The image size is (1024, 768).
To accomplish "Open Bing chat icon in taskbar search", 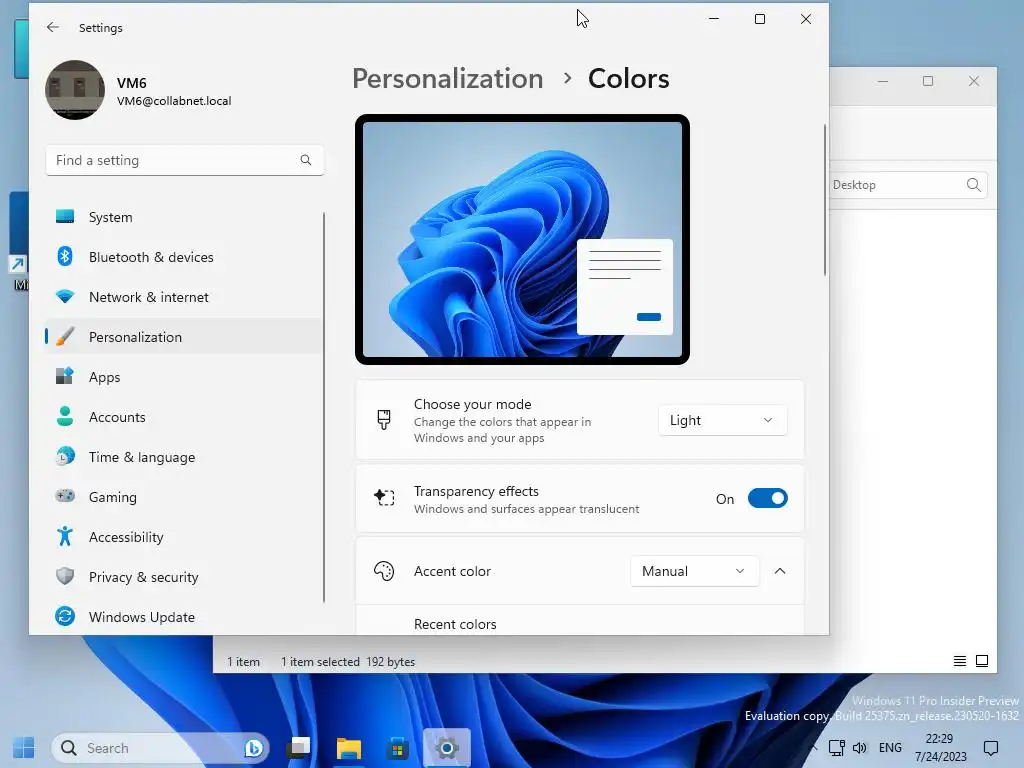I will point(253,748).
